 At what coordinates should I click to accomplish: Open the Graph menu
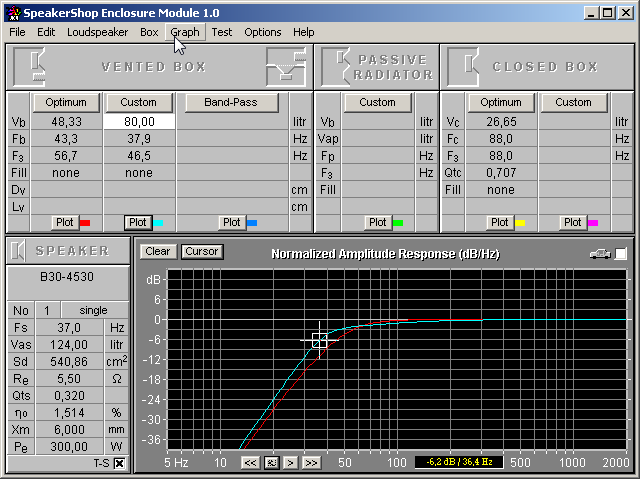tap(185, 32)
